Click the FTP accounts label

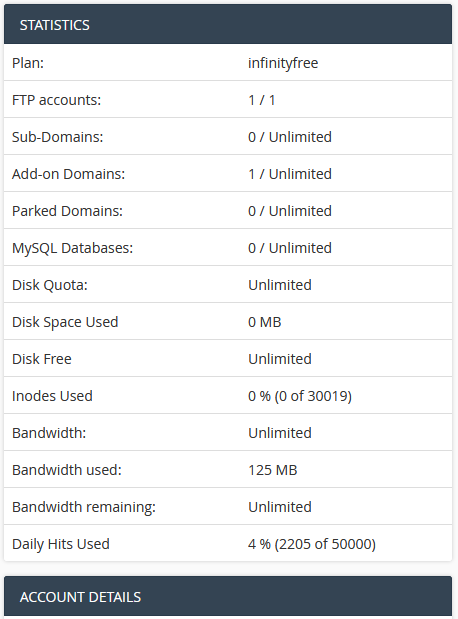click(x=56, y=100)
